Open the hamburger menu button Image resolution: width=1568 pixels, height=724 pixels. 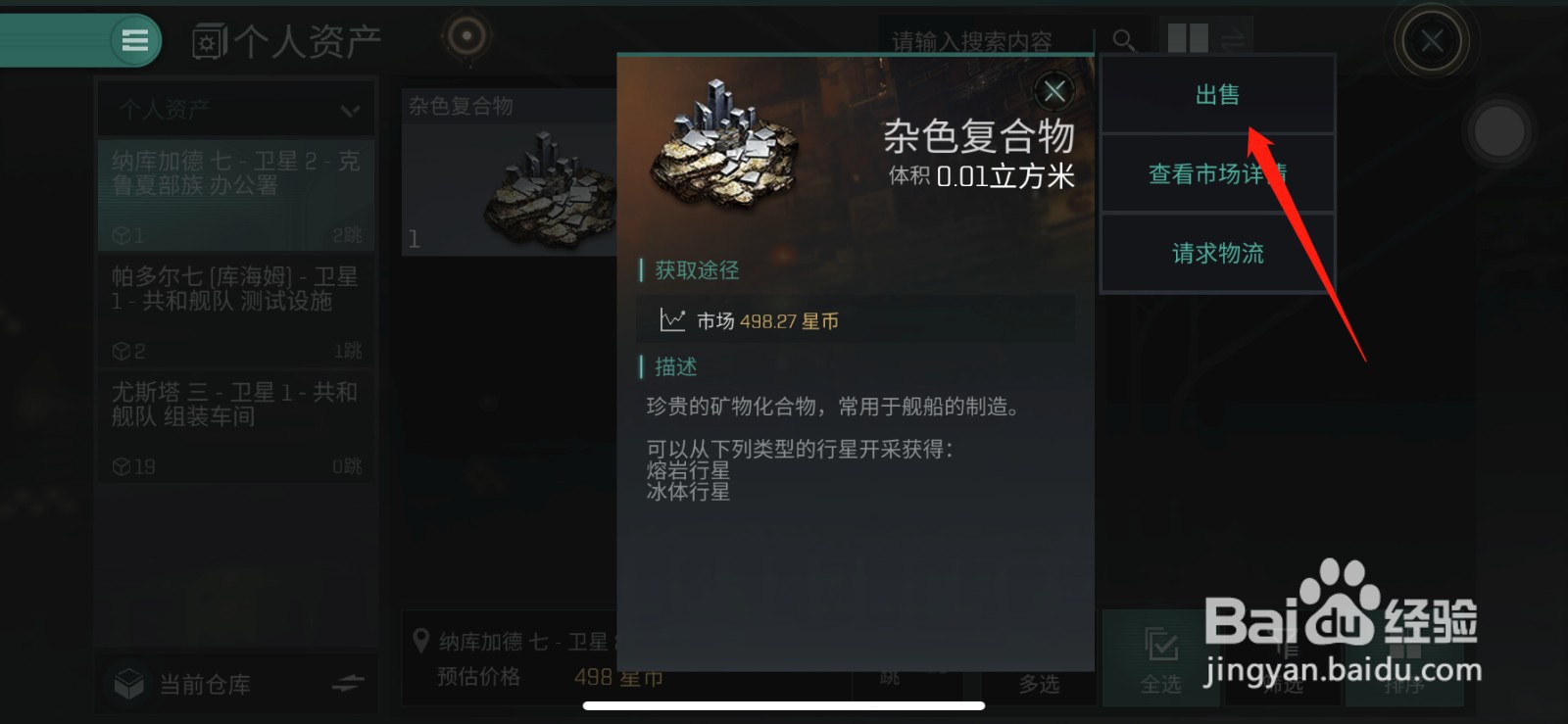[x=135, y=40]
